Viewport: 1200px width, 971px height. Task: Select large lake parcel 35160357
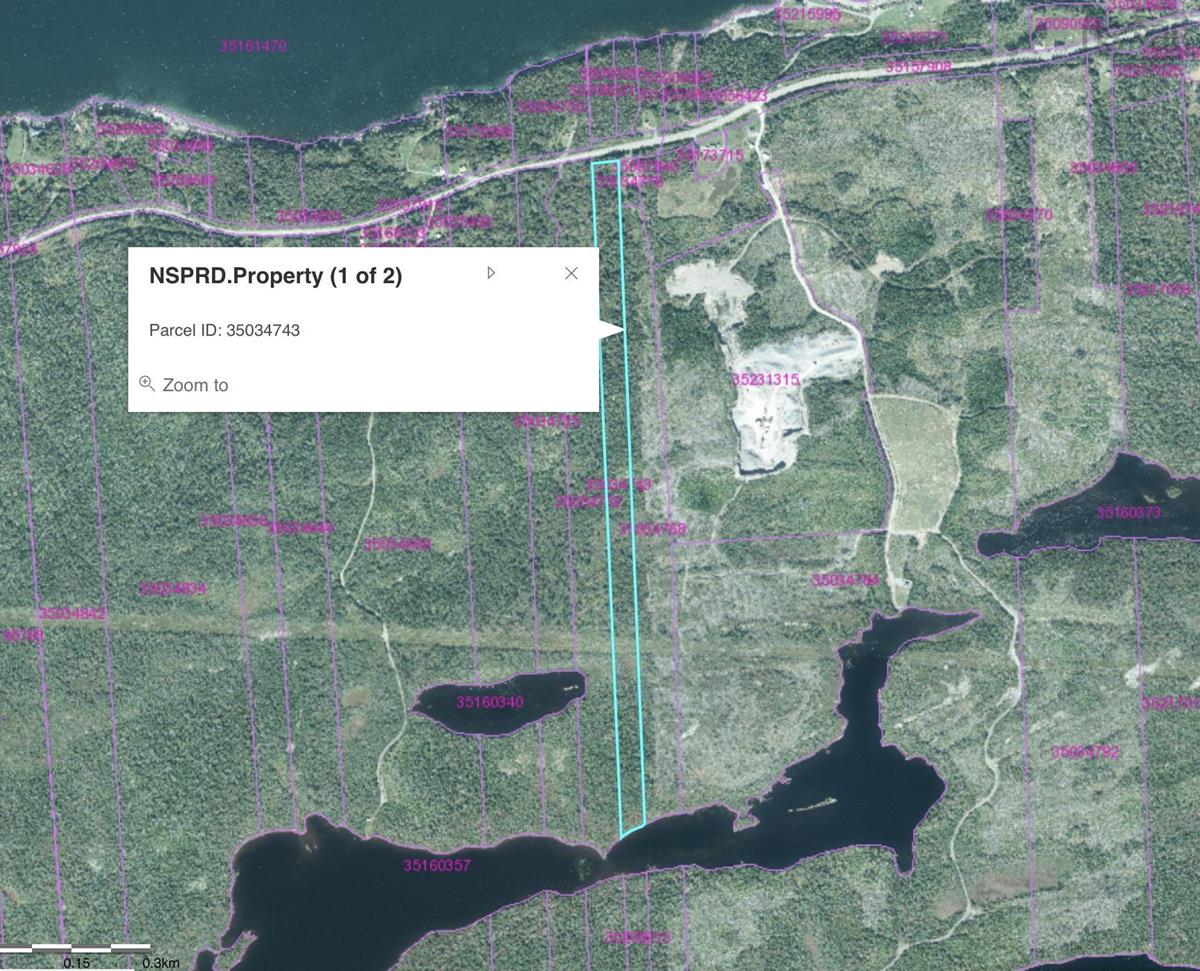coord(437,865)
